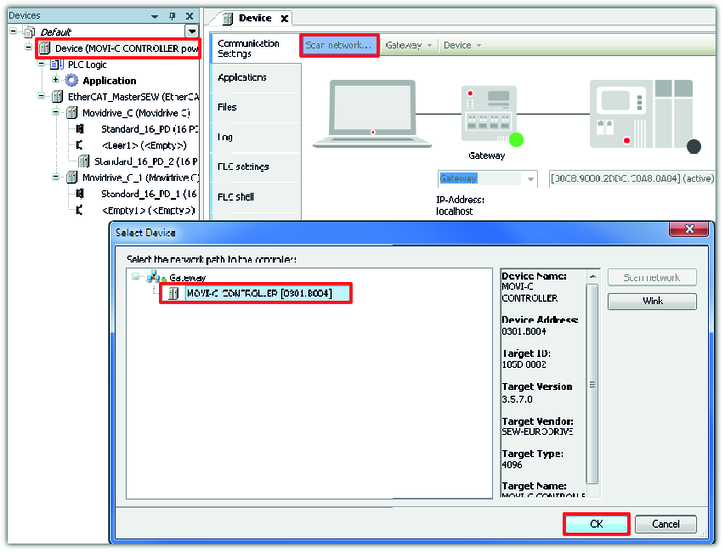Click the device info panel scrollbar

pos(593,385)
